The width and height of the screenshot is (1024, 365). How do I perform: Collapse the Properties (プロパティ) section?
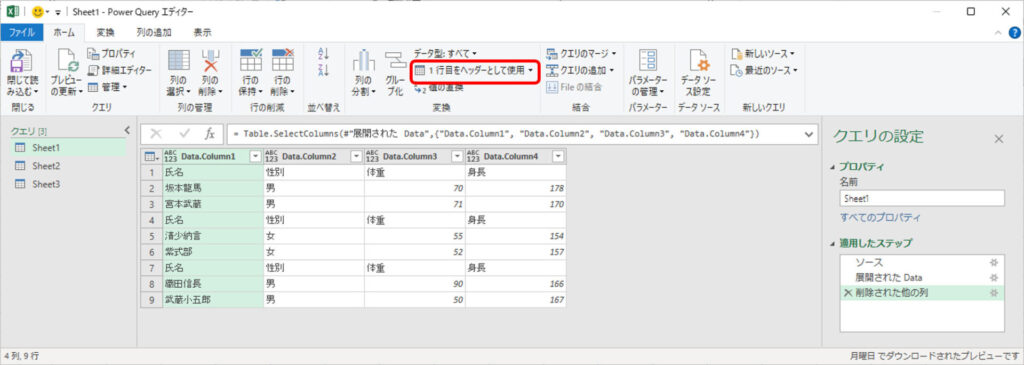[832, 167]
